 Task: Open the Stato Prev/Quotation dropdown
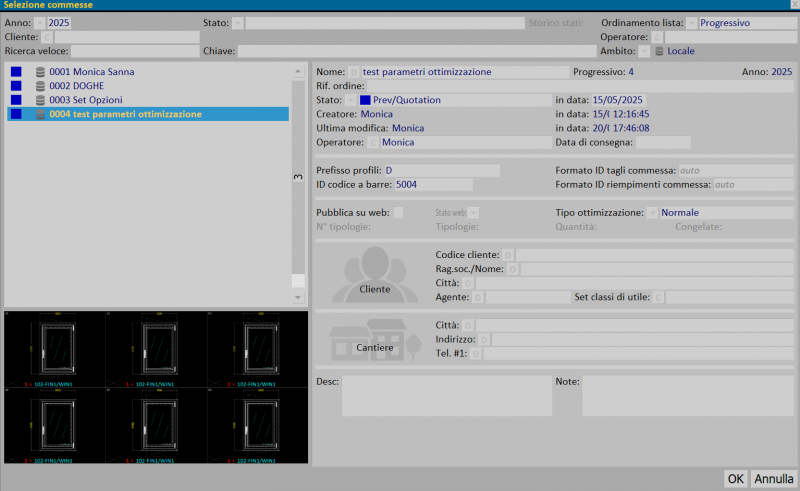[351, 100]
